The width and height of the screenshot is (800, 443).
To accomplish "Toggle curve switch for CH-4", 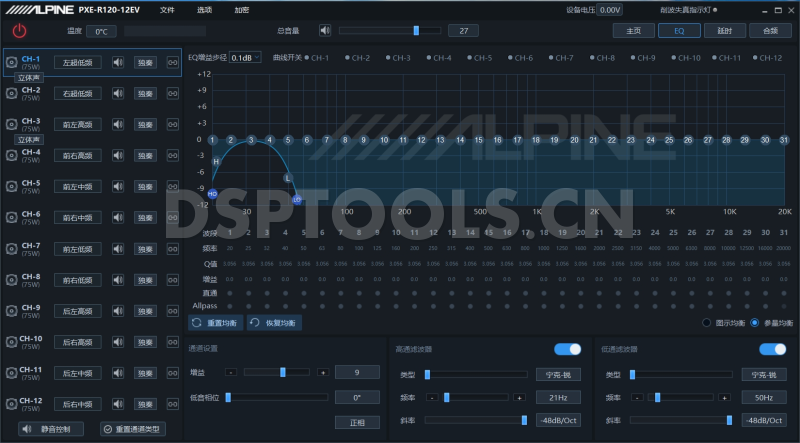I will point(429,58).
